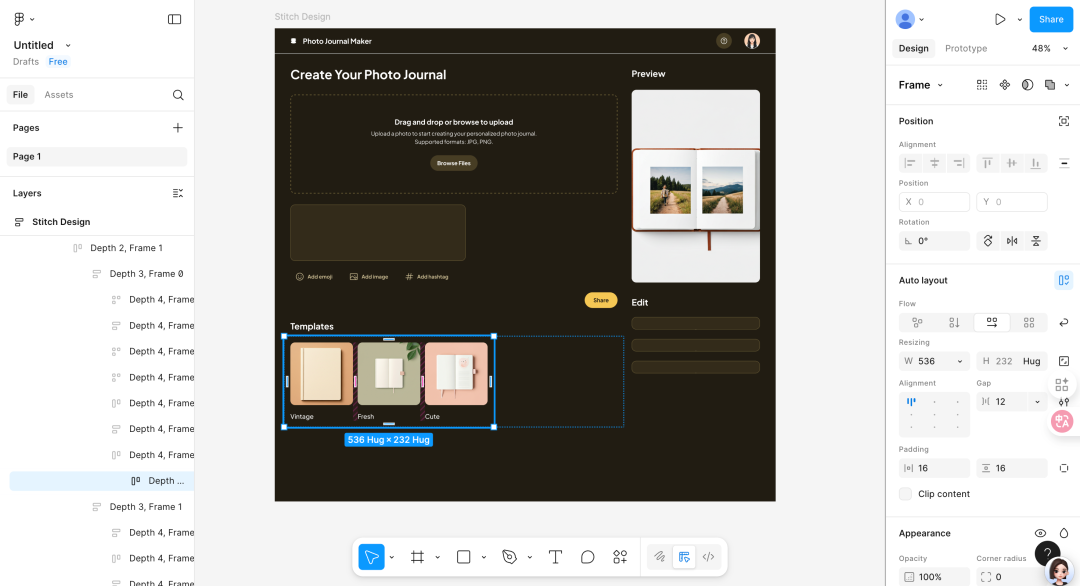
Task: Switch to Design tab
Action: click(913, 48)
